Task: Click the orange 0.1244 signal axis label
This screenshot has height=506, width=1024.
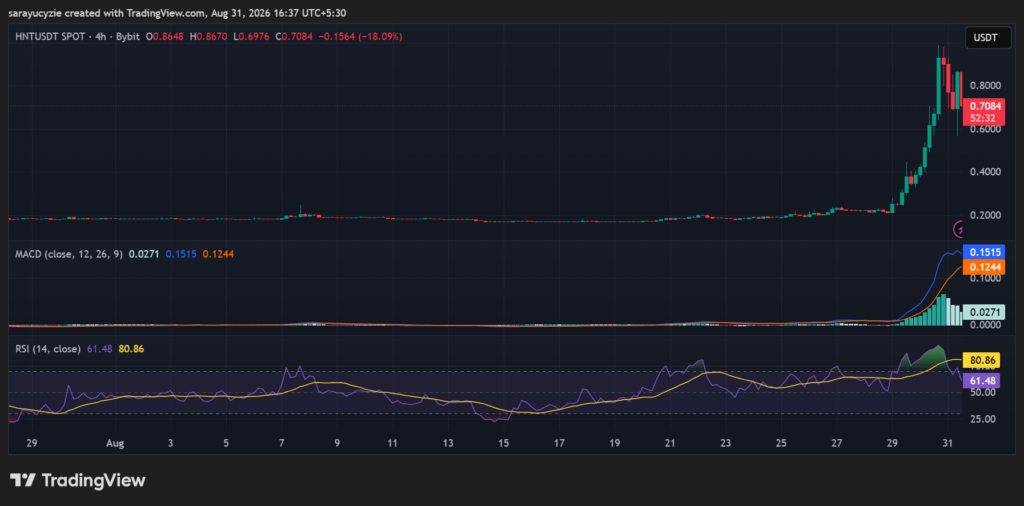Action: coord(983,266)
